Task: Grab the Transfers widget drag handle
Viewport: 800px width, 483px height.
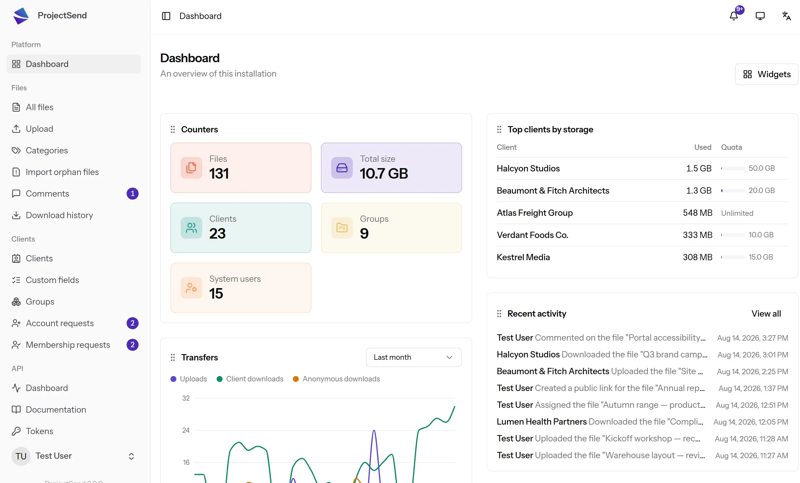Action: point(172,358)
